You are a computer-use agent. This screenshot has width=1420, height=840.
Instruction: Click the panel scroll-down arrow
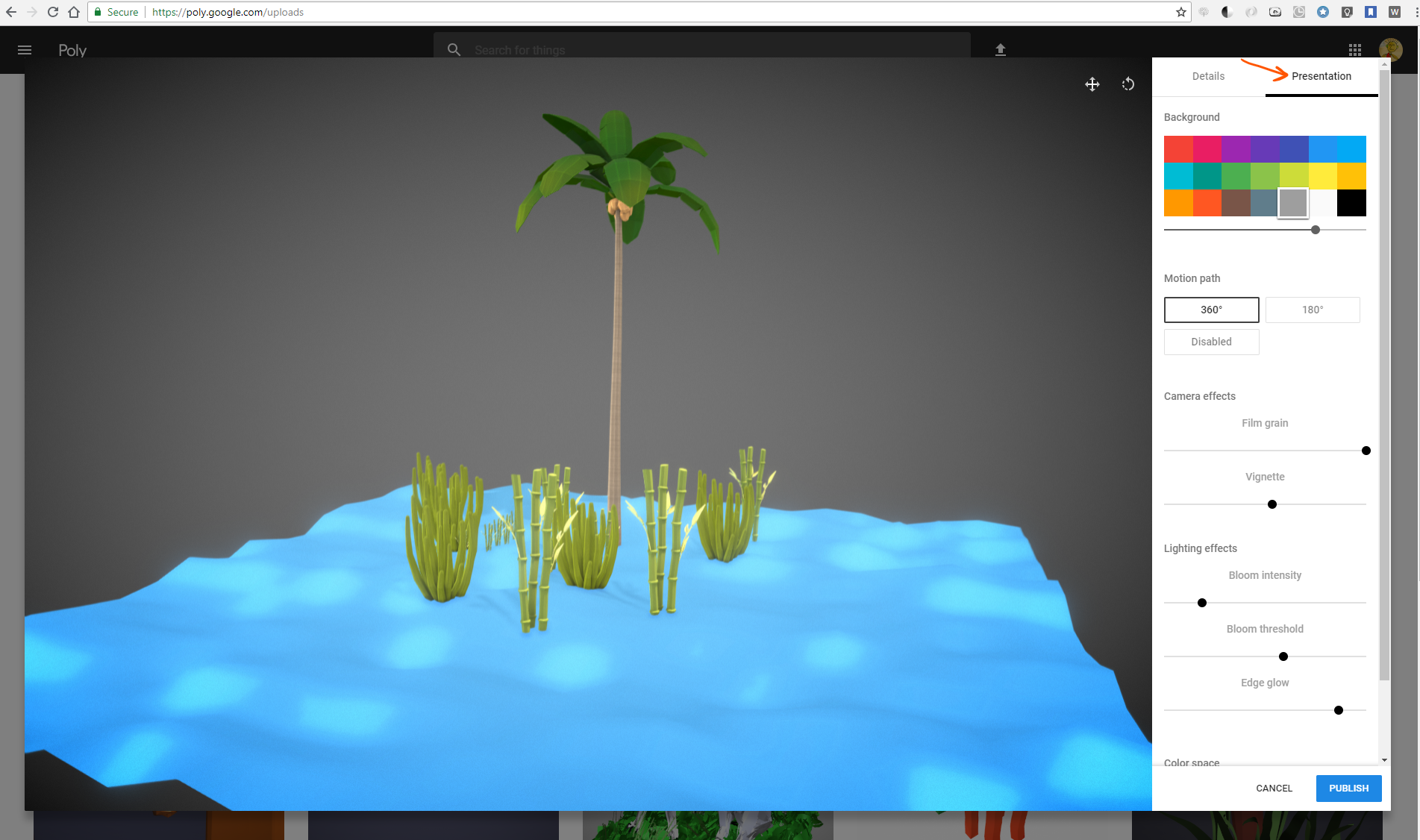(1384, 760)
